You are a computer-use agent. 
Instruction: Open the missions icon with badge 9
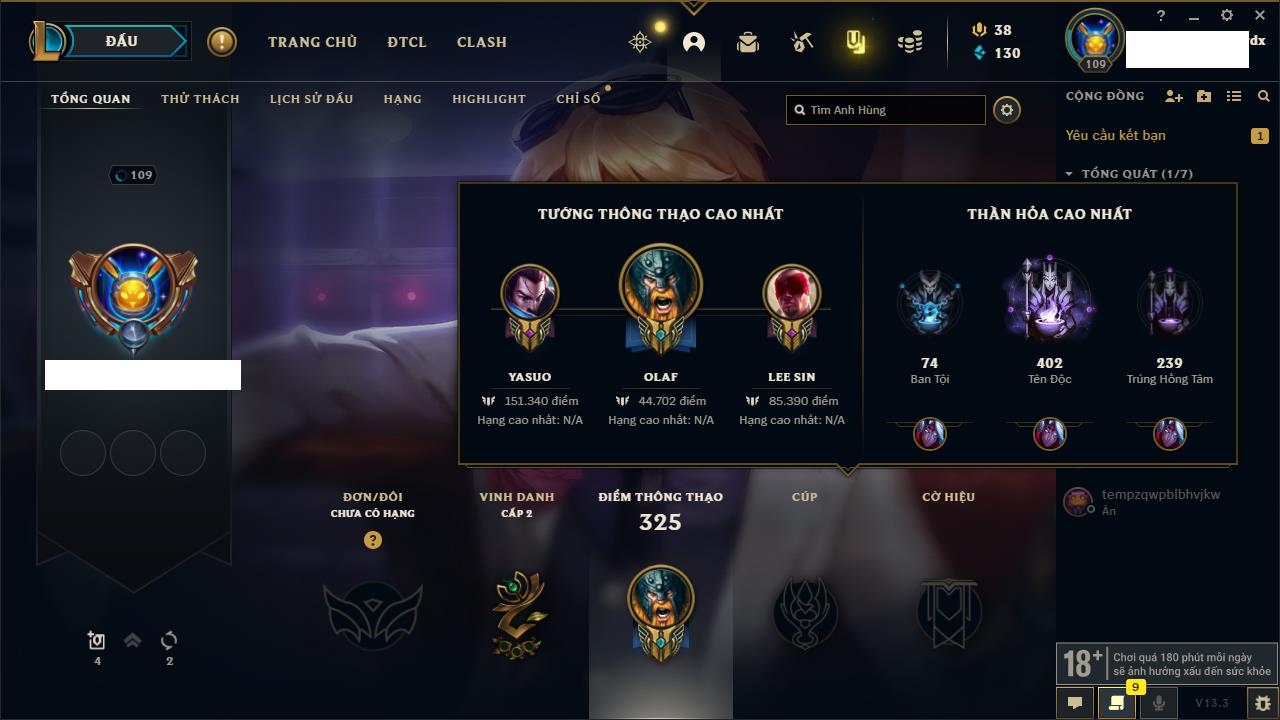pos(1117,703)
